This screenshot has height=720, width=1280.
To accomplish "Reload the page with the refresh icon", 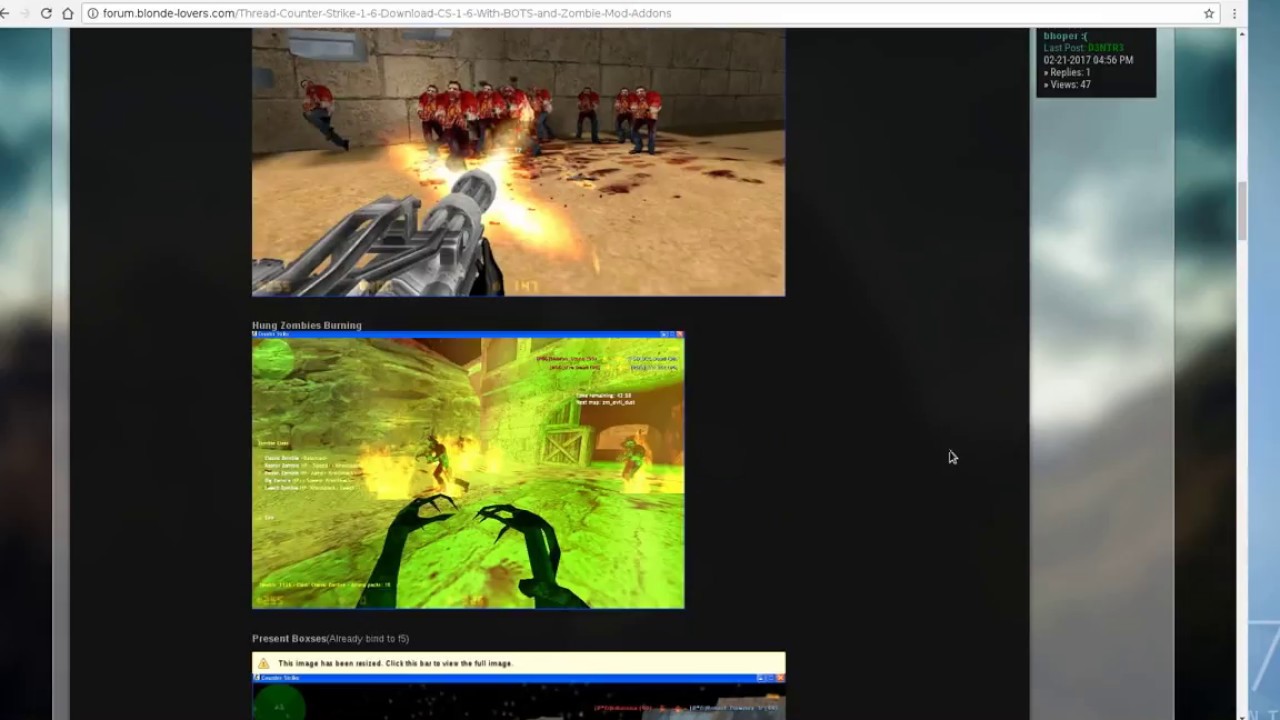I will pyautogui.click(x=46, y=13).
